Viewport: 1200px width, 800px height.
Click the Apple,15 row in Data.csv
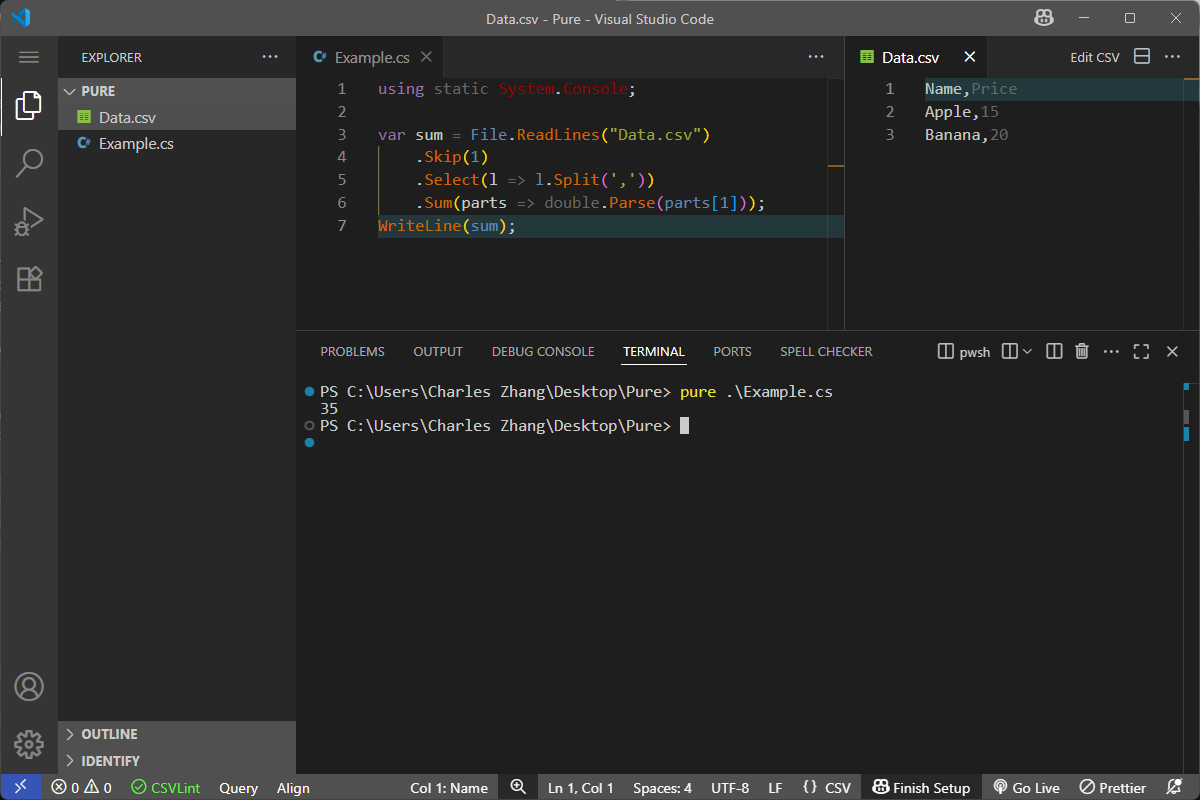point(962,112)
